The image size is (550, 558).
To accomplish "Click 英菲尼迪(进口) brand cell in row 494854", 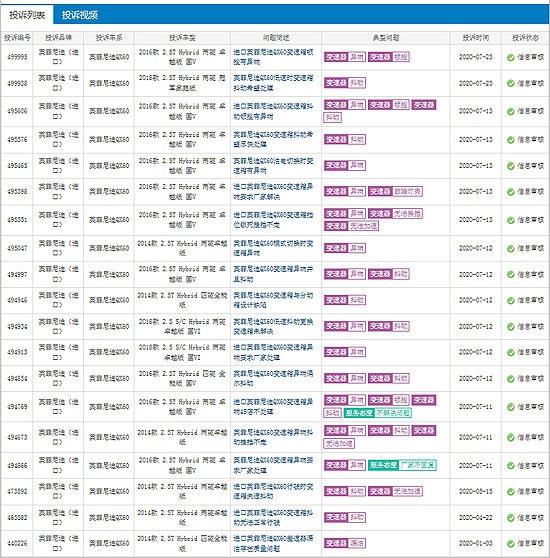I will point(58,378).
